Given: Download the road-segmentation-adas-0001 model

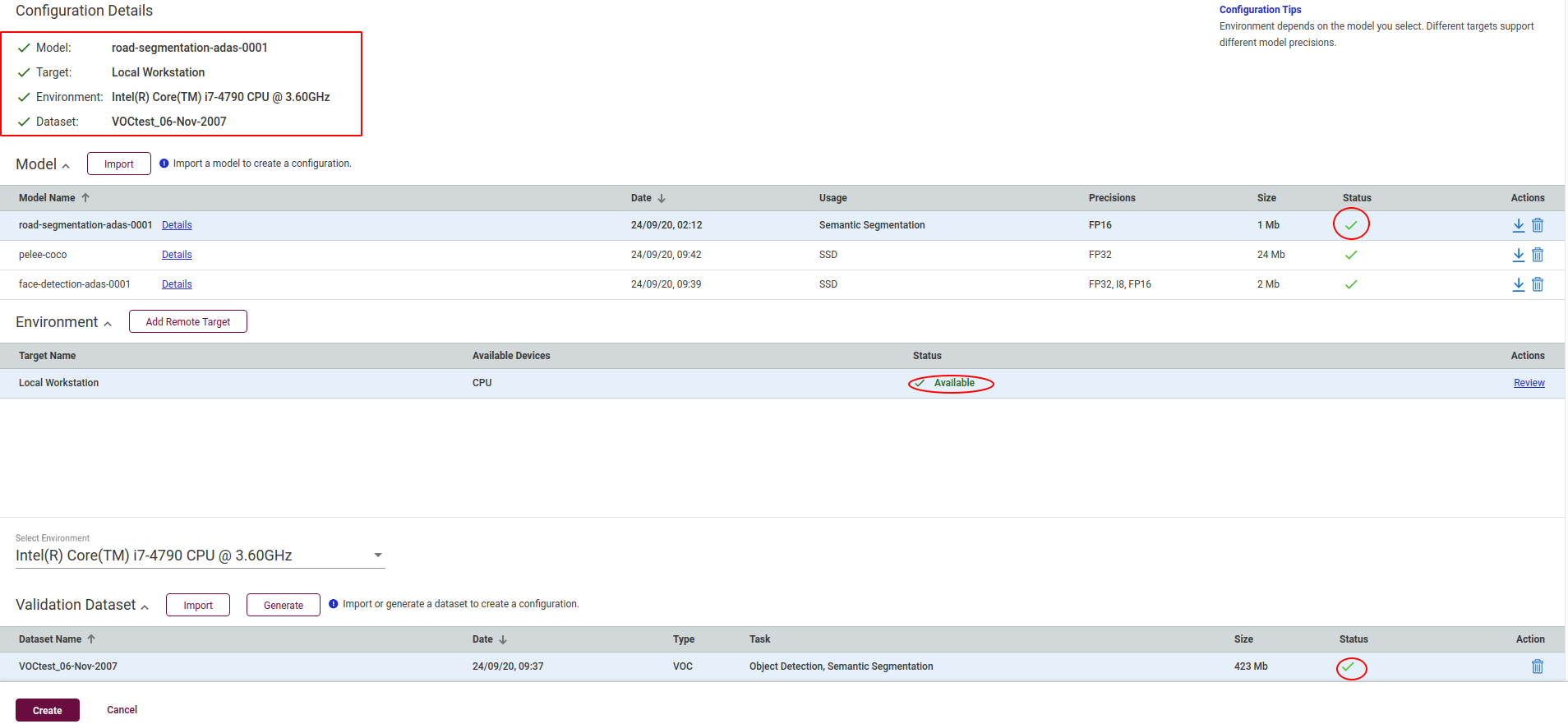Looking at the screenshot, I should pyautogui.click(x=1519, y=225).
